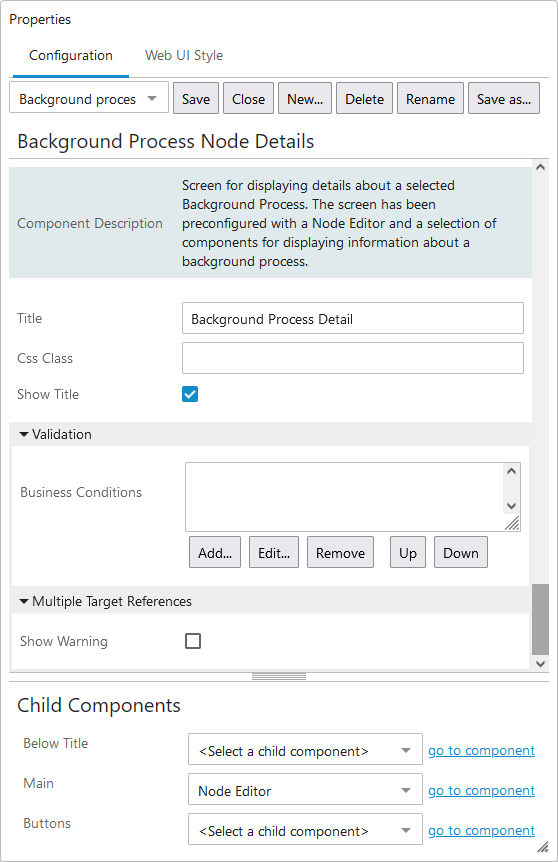
Task: Open the Main Node Editor dropdown
Action: coord(305,789)
